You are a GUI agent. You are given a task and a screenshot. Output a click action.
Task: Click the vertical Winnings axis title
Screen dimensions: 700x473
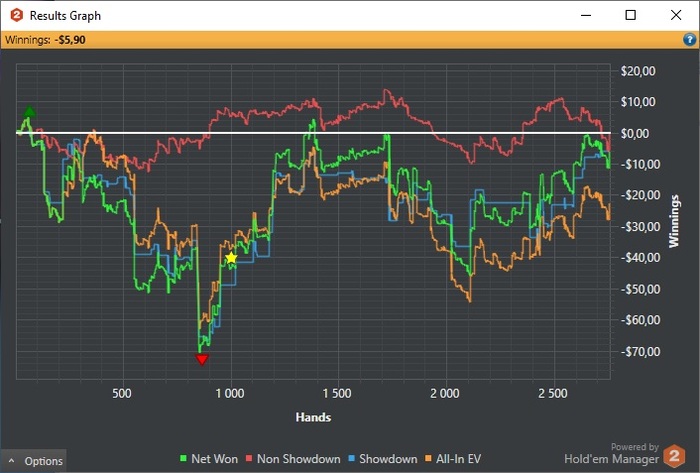(x=673, y=221)
